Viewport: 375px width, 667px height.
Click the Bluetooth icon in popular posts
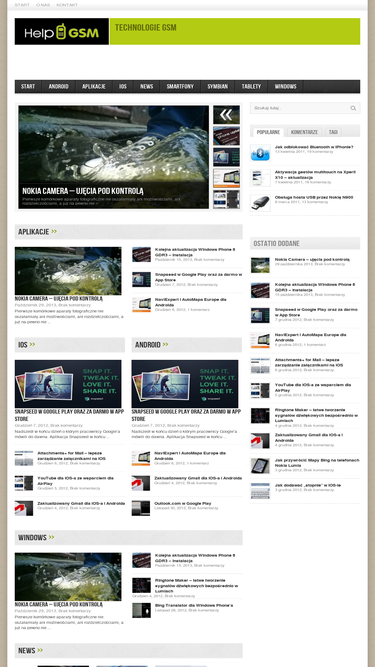pyautogui.click(x=260, y=153)
